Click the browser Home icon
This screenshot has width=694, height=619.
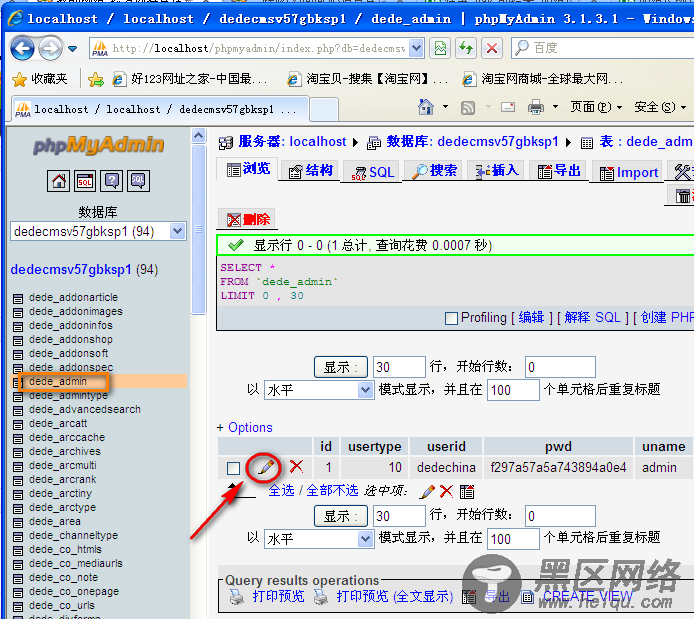pos(426,107)
